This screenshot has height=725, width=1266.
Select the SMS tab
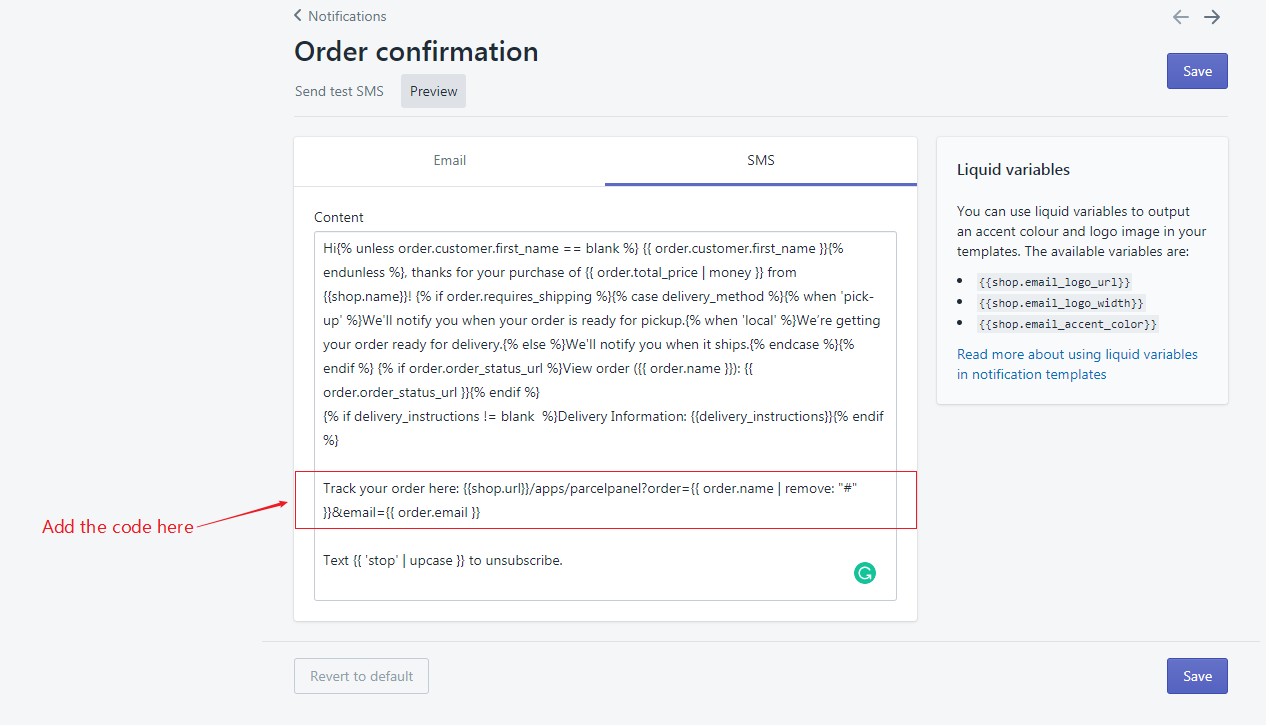(761, 160)
